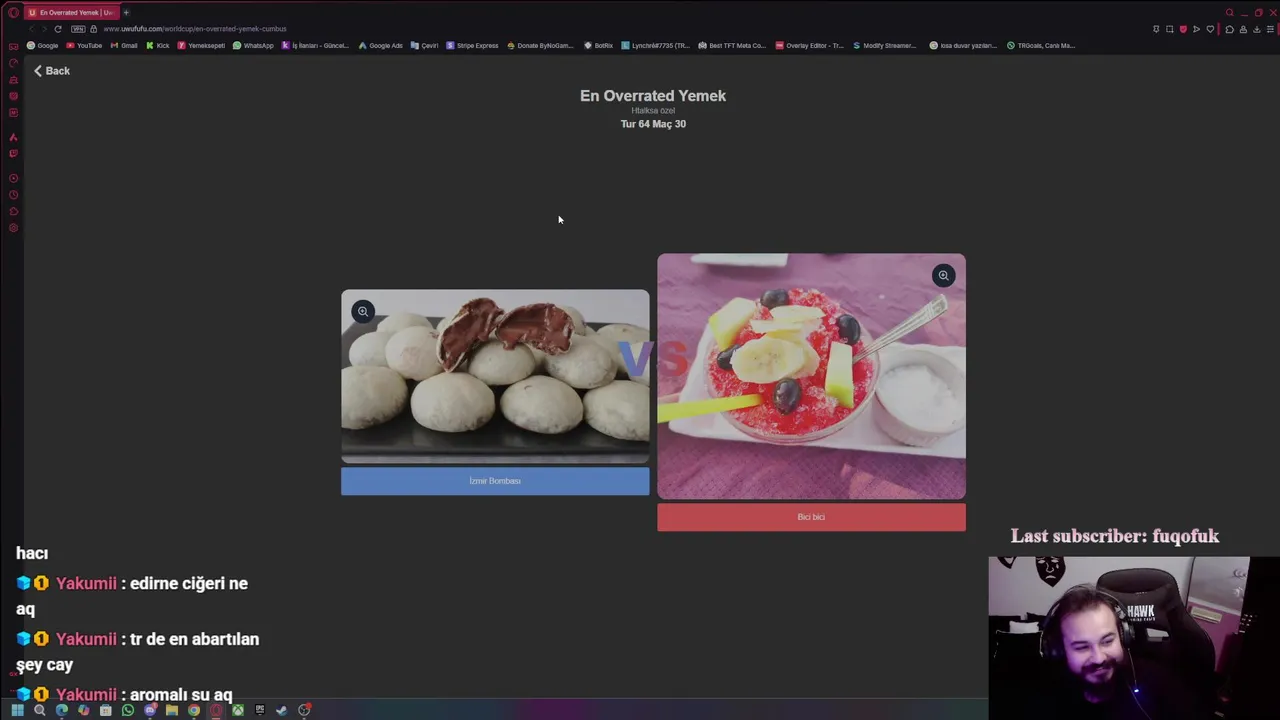Screen dimensions: 1280x720
Task: Open browser profile account icon
Action: [x=1243, y=29]
